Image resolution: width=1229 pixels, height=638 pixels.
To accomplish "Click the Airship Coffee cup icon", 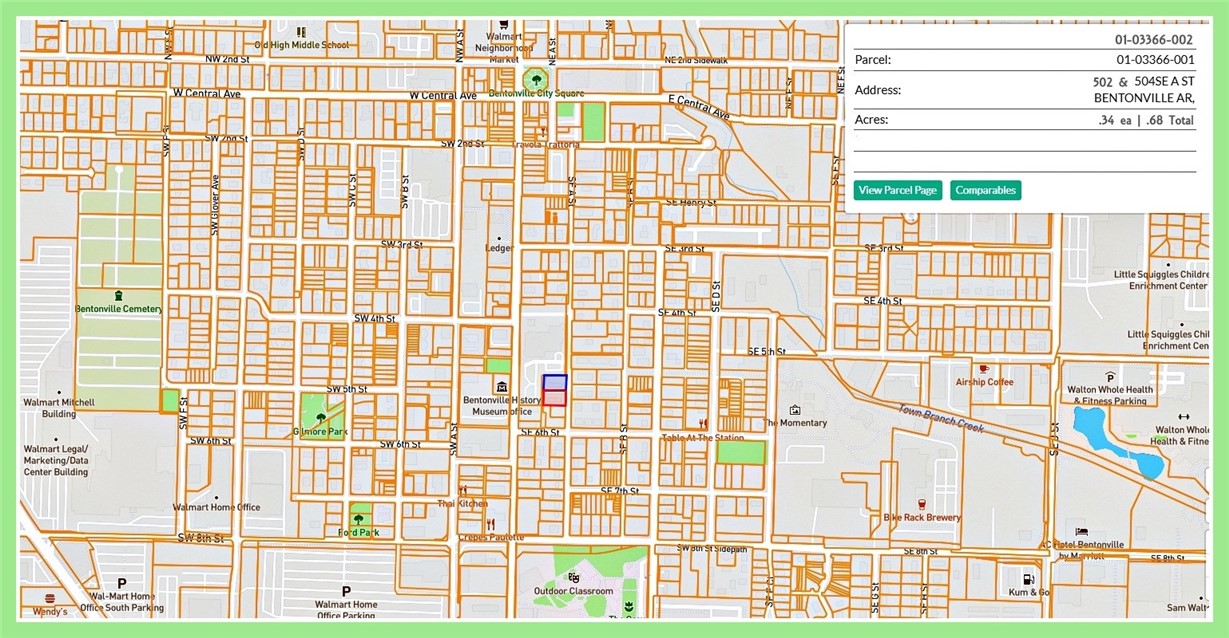I will pos(984,369).
